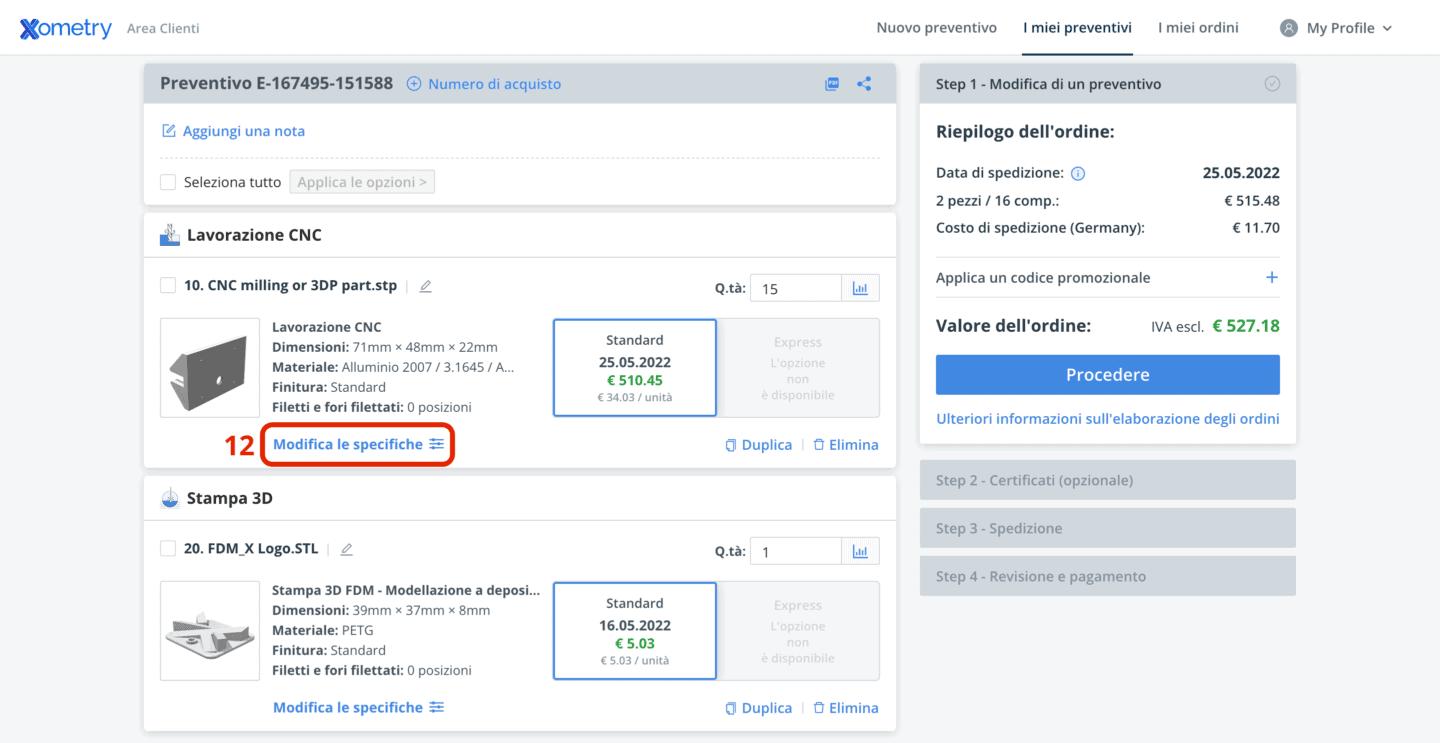Open volume pricing chart for FDM part

point(860,551)
